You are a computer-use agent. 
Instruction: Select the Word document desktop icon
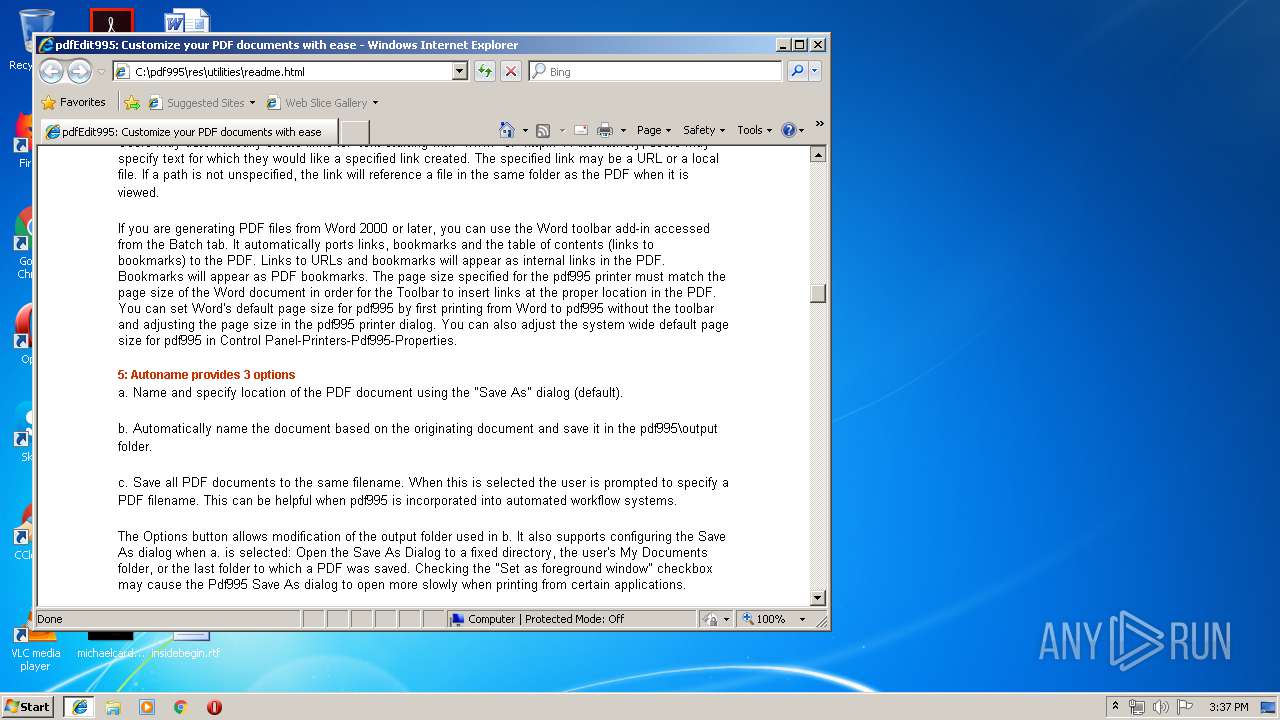click(x=186, y=21)
